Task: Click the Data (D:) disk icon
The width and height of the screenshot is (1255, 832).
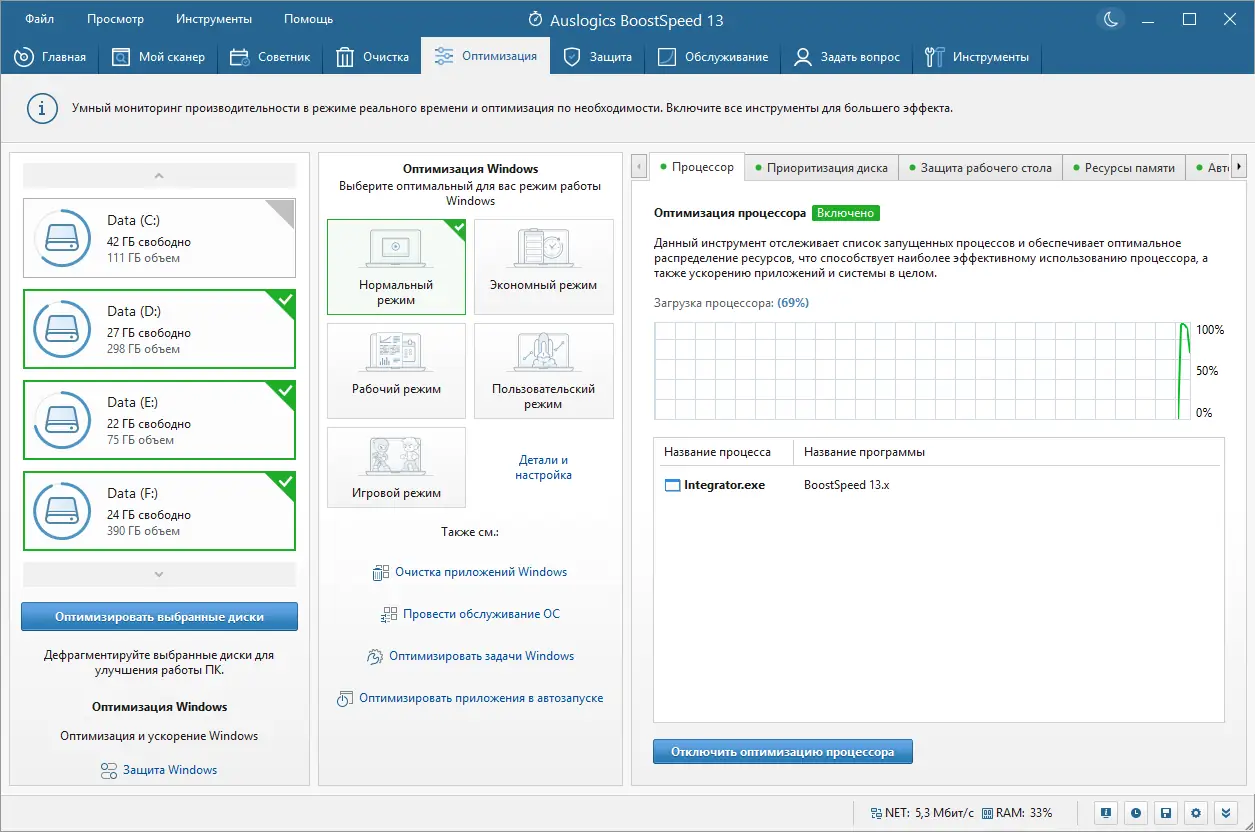Action: click(x=62, y=329)
